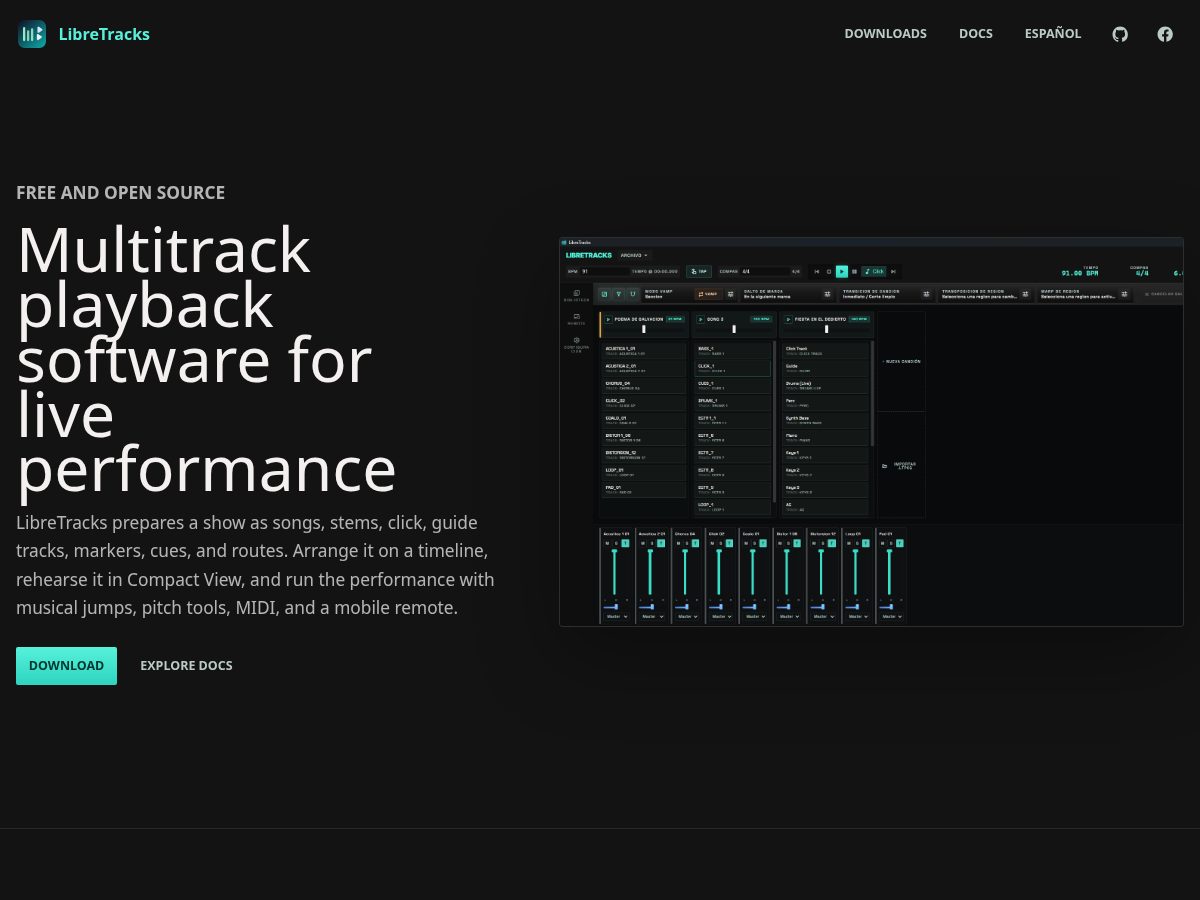Open settings icon beside Transición de Canción
The image size is (1200, 900).
(x=926, y=294)
